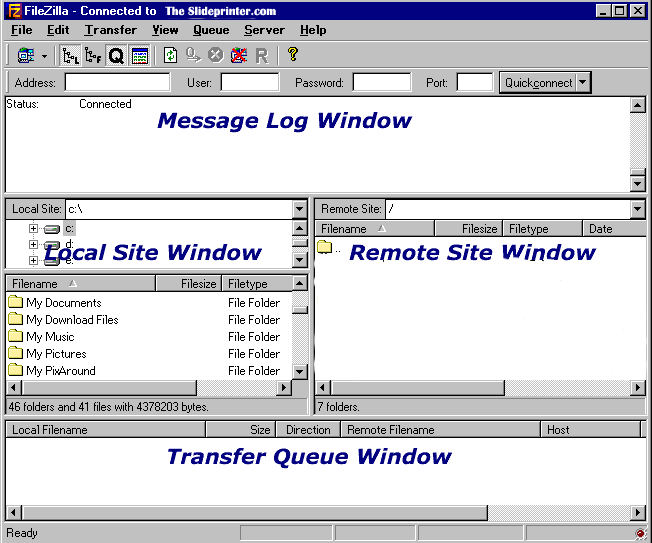Click message log scroll down arrow

tap(637, 183)
